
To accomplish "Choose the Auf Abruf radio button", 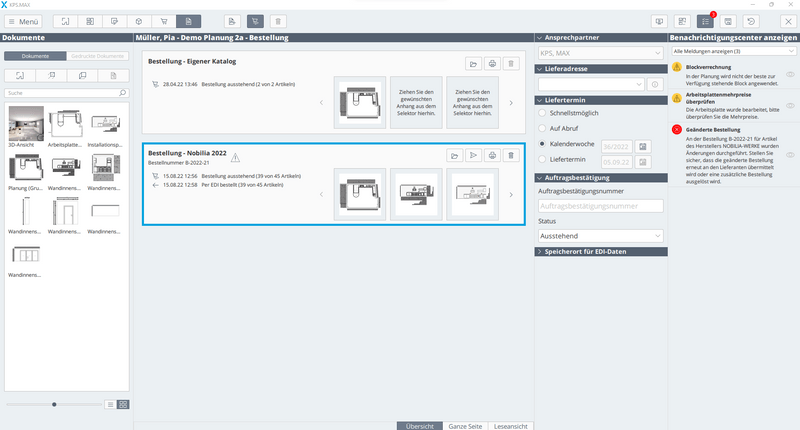I will (x=543, y=129).
